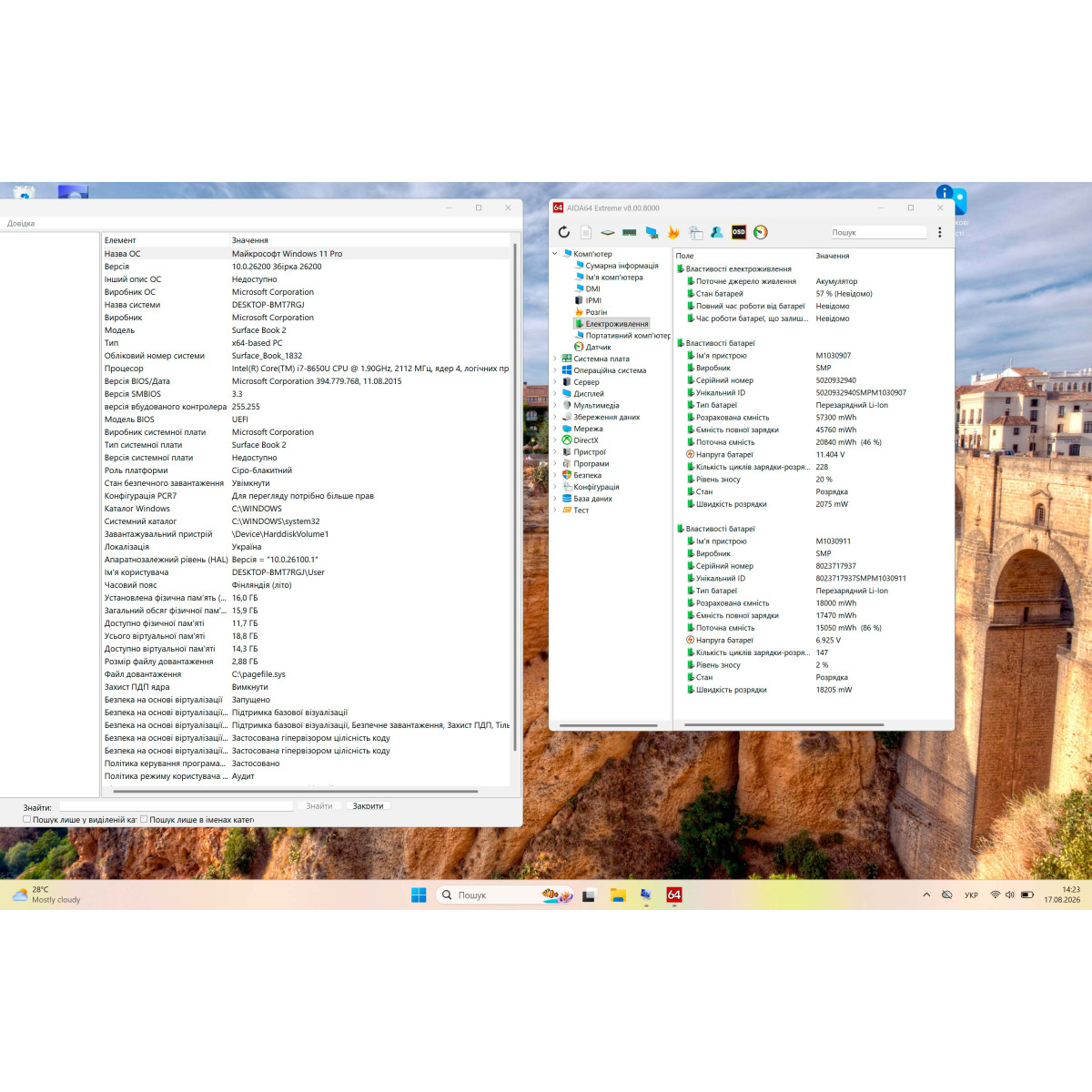Click AIDA64 tree pane horizontal scrollbar
Image resolution: width=1092 pixels, height=1092 pixels.
point(608,725)
